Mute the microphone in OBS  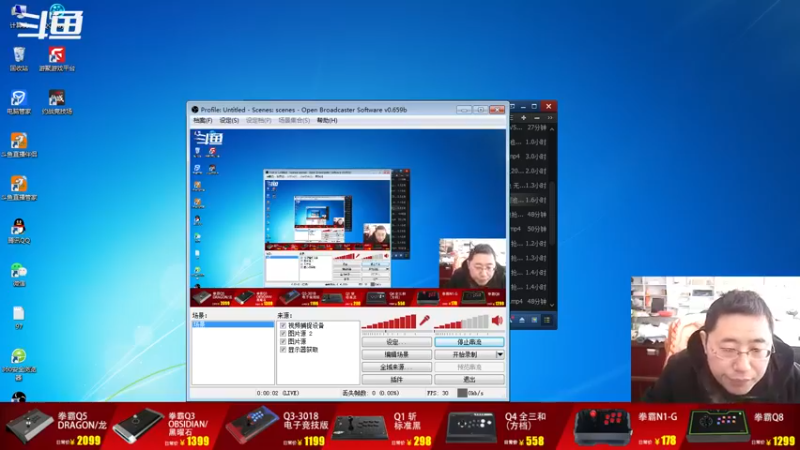424,321
